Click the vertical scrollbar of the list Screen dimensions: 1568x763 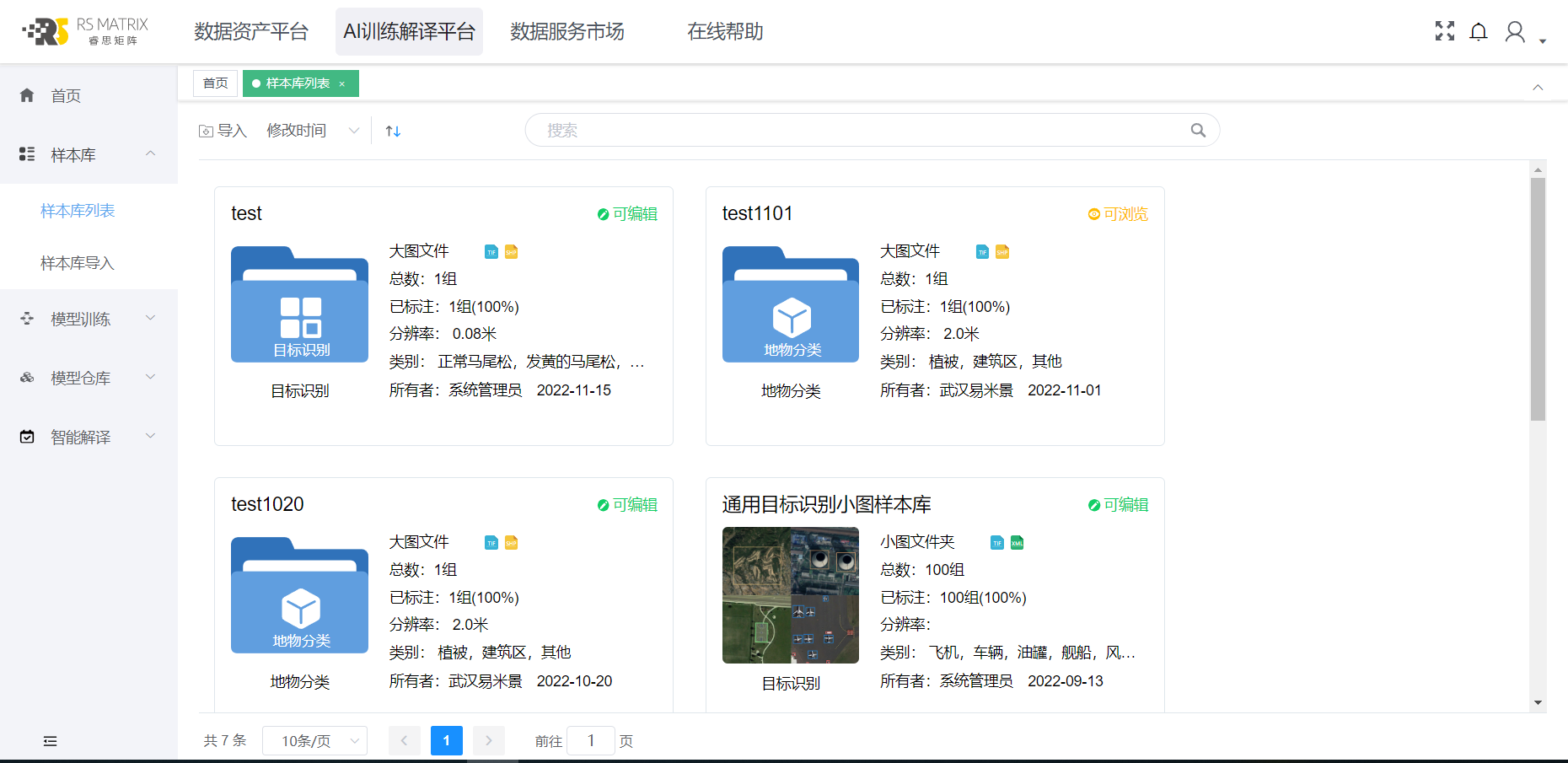click(1538, 298)
